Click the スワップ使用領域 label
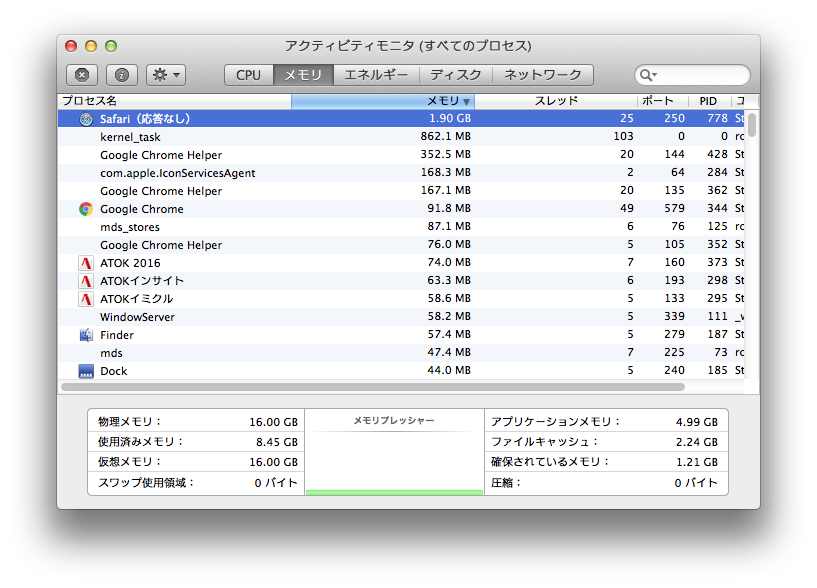This screenshot has height=588, width=817. pos(146,483)
